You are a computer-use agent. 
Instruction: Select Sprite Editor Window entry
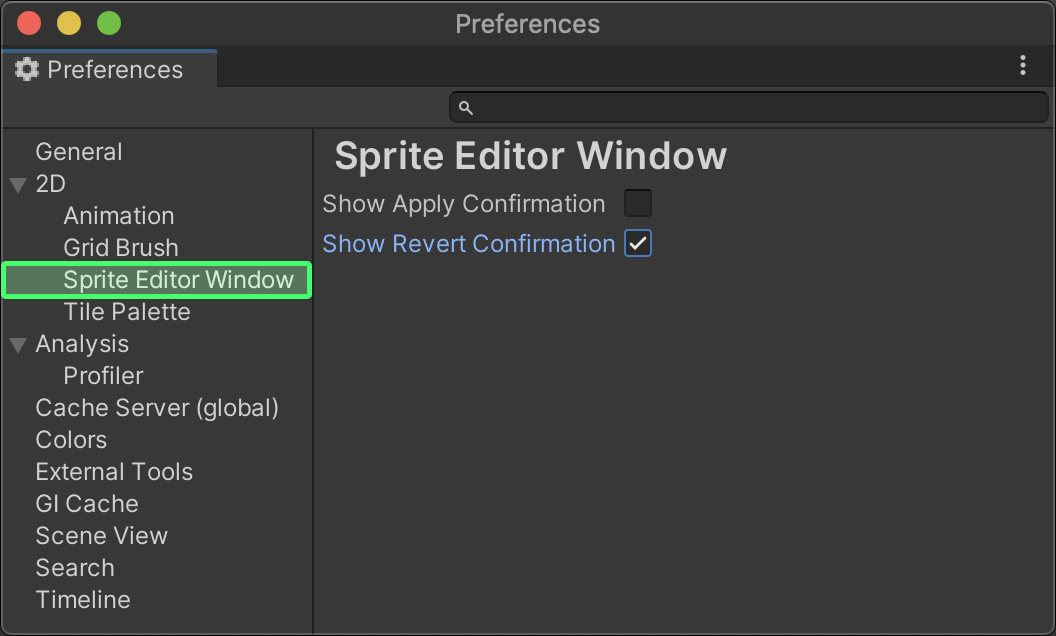pos(178,280)
